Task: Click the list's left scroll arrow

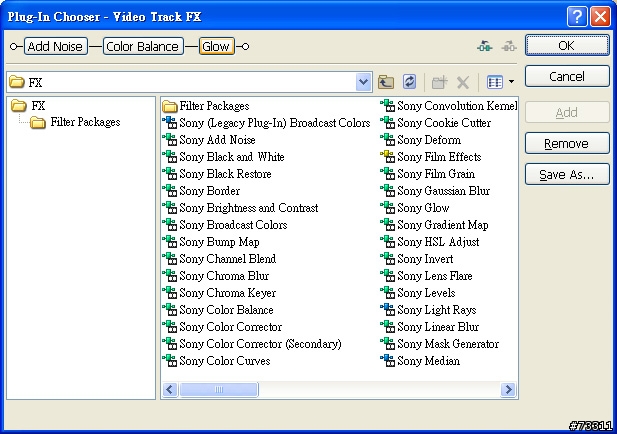Action: (170, 390)
